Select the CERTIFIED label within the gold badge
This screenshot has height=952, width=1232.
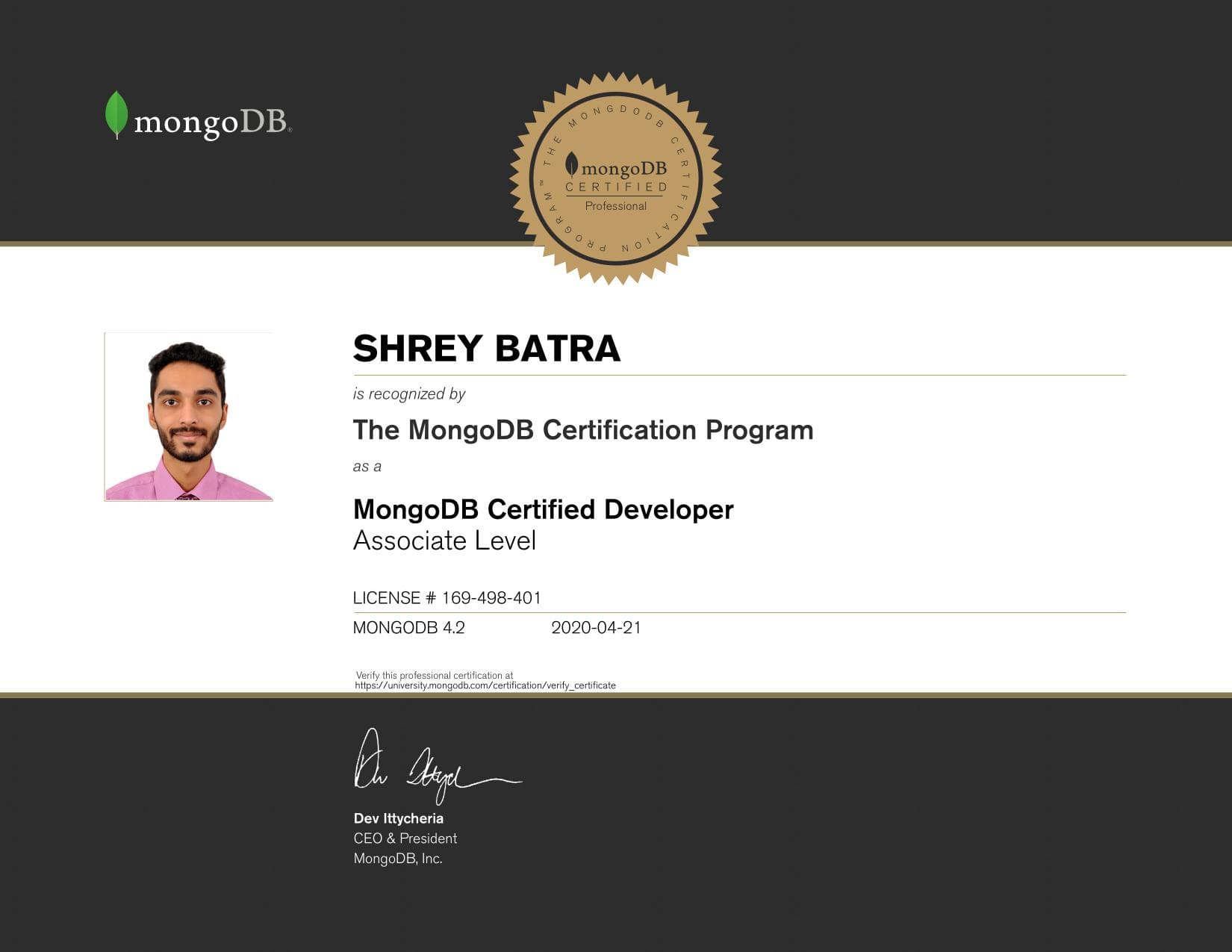tap(615, 187)
